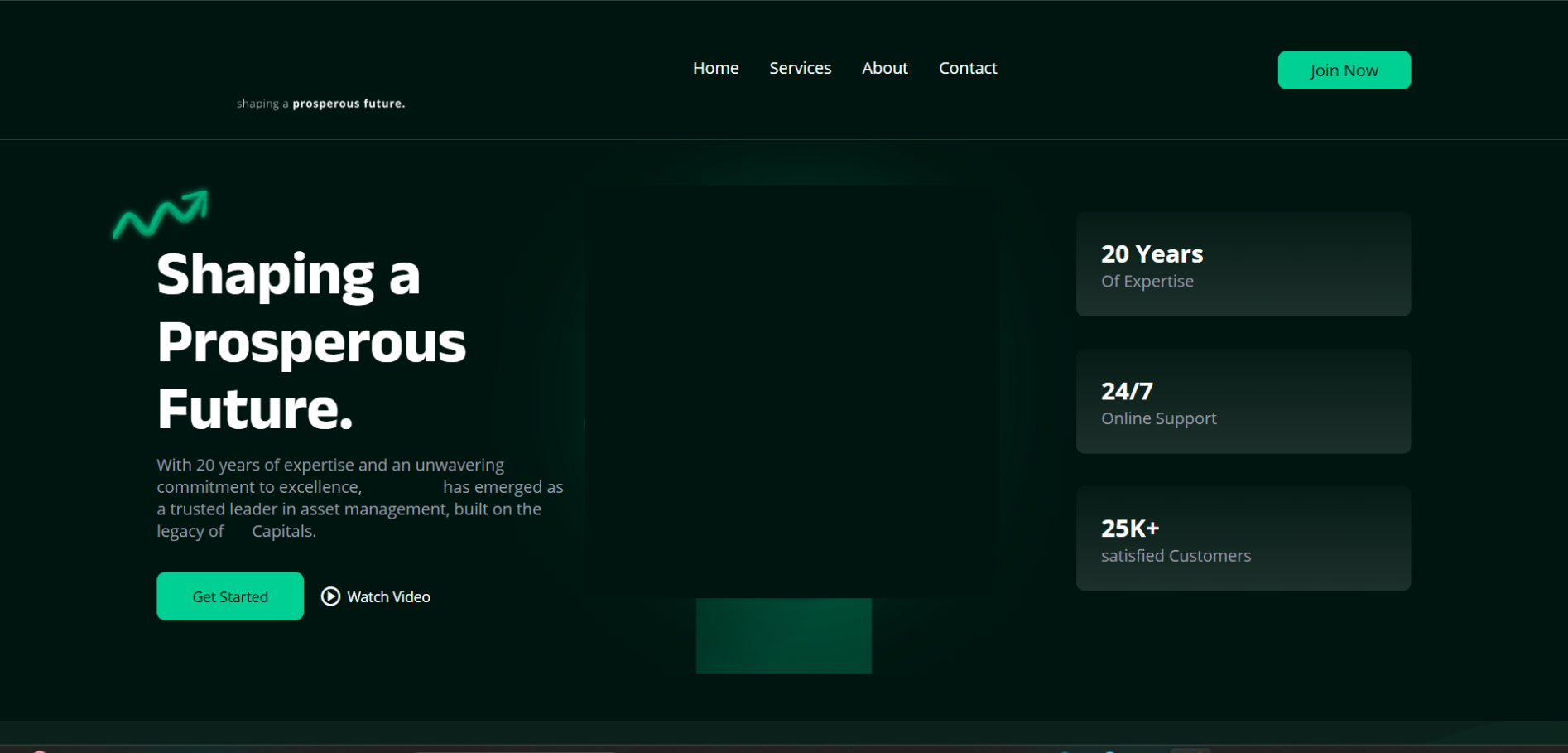Click the Join Now button
The image size is (1568, 753).
pyautogui.click(x=1344, y=70)
